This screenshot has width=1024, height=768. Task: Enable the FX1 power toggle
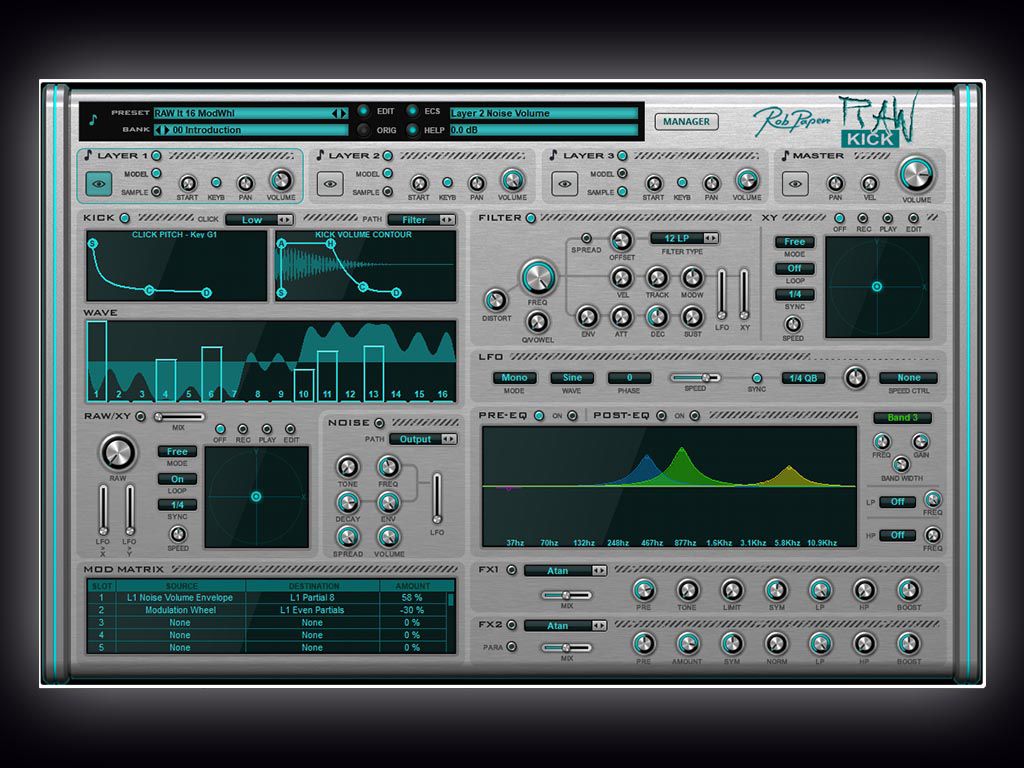[x=511, y=570]
